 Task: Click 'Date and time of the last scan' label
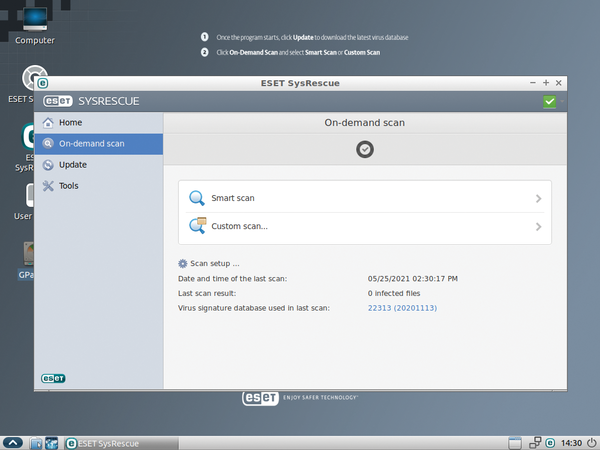click(x=232, y=279)
